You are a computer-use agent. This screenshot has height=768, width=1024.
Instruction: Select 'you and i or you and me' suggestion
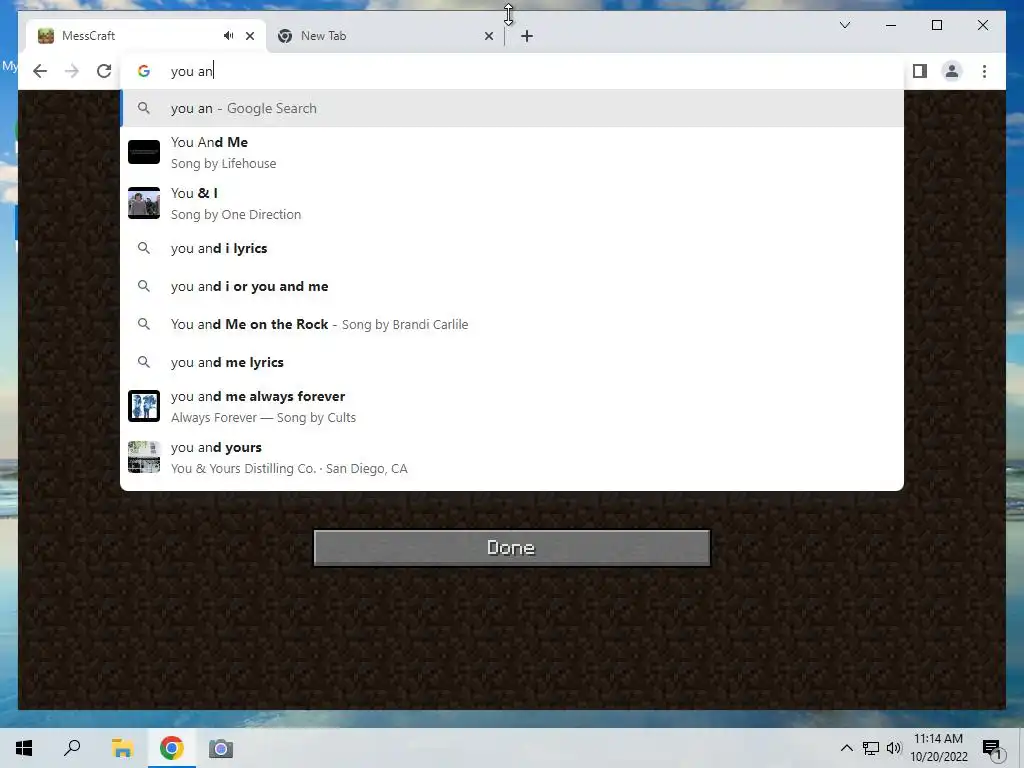pyautogui.click(x=512, y=286)
